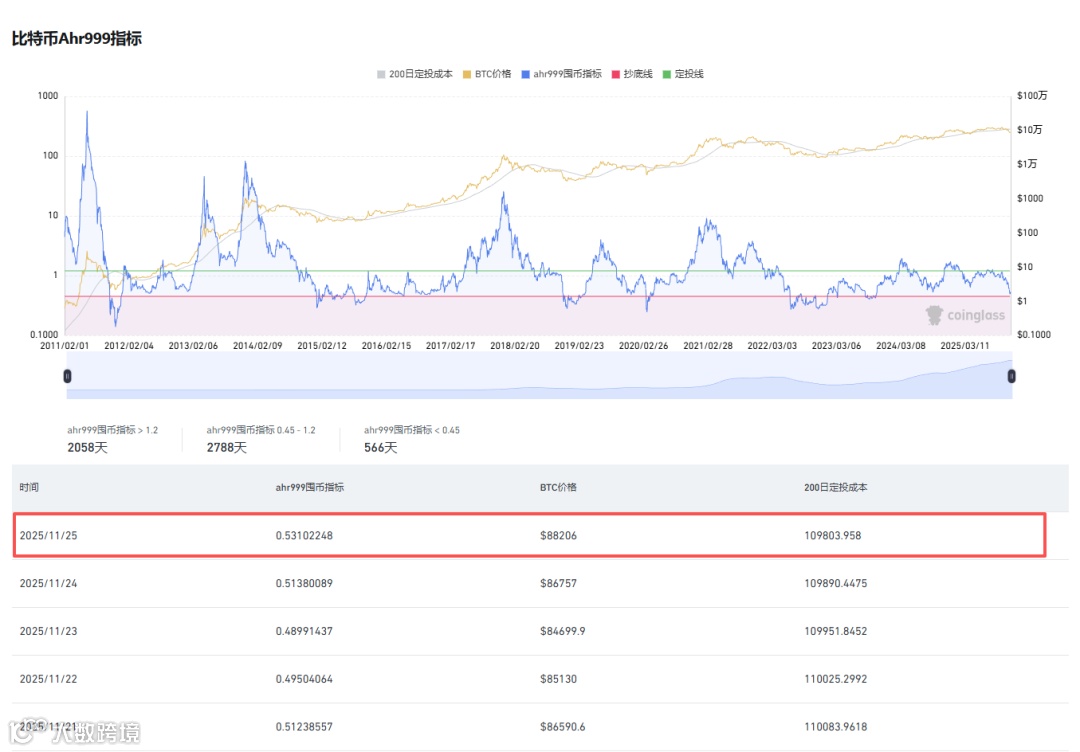Viewport: 1080px width, 752px height.
Task: Click the ahr999囤币指标 table column header
Action: [309, 488]
